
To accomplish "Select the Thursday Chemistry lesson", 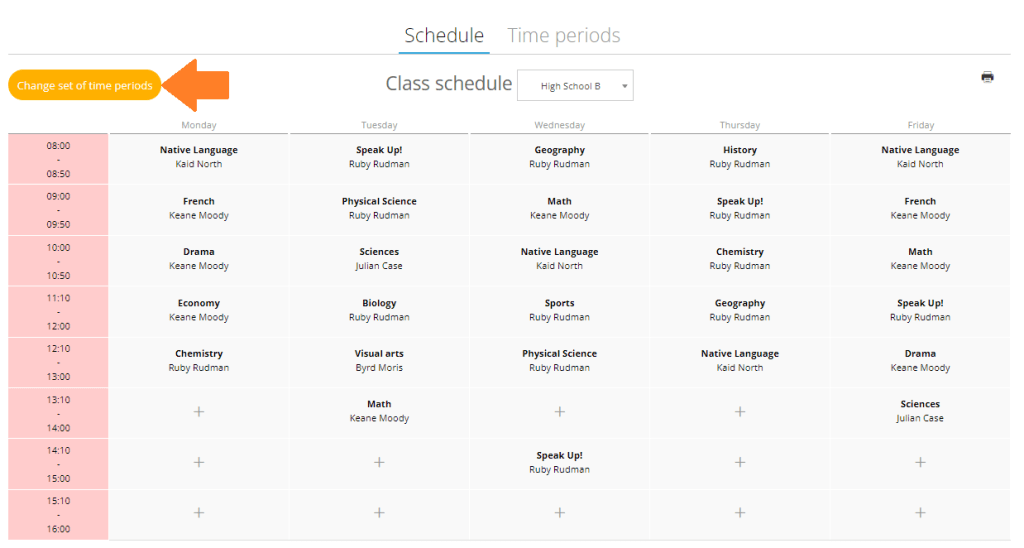I will click(x=740, y=259).
